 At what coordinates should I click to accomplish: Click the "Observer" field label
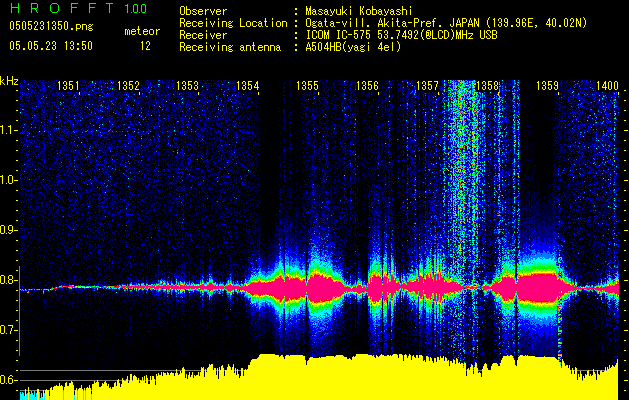click(x=203, y=11)
